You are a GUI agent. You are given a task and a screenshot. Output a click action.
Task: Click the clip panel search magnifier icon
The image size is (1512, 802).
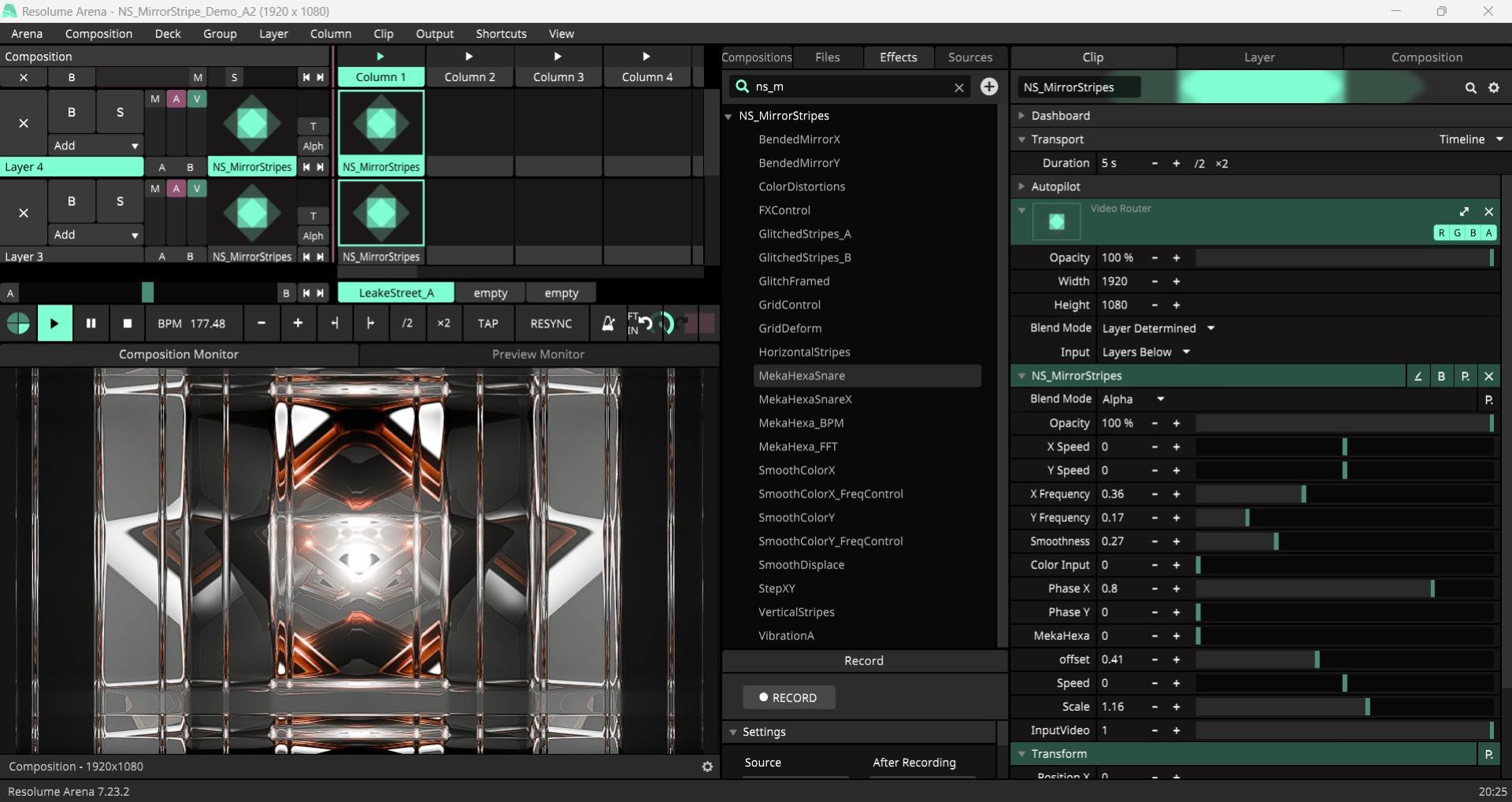coord(1470,88)
